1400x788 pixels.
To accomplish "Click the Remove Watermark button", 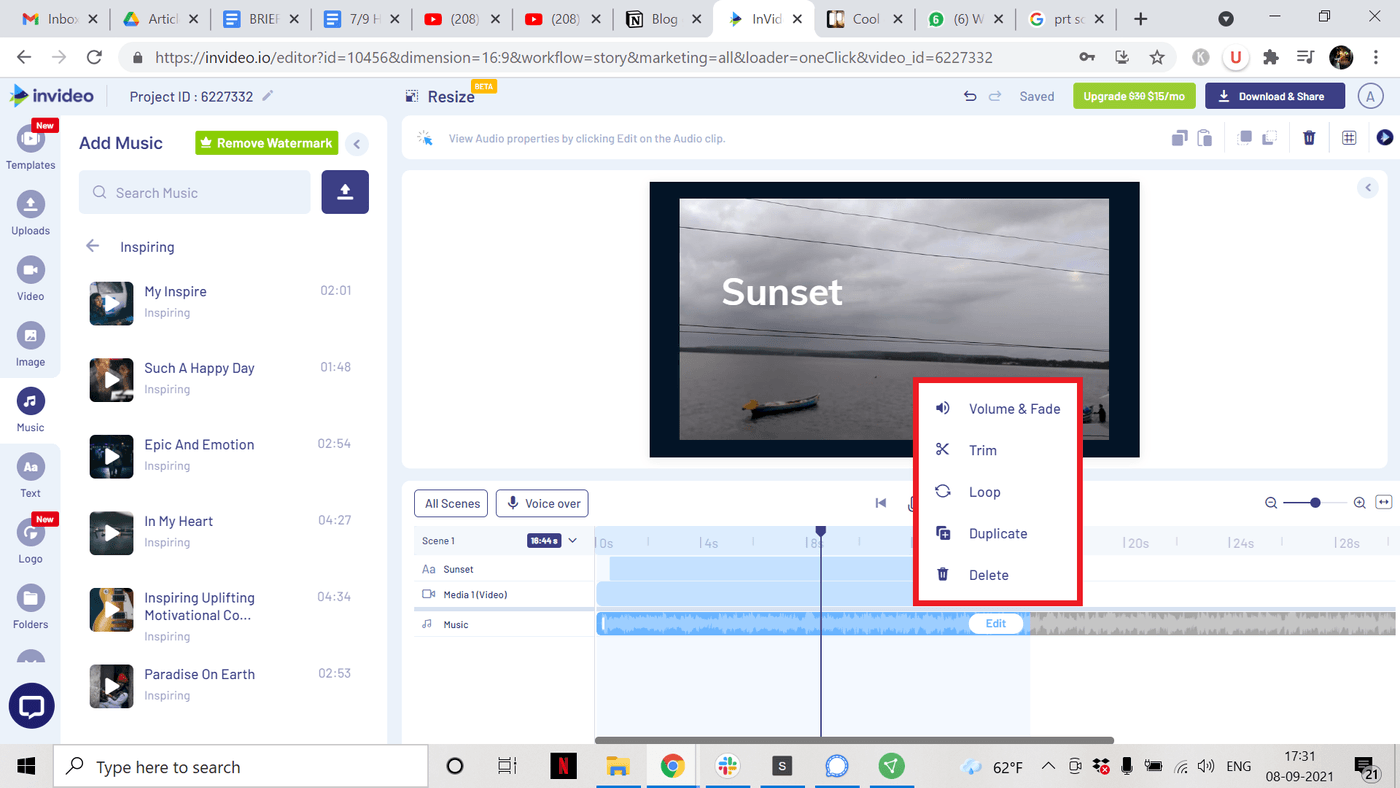I will pos(266,143).
